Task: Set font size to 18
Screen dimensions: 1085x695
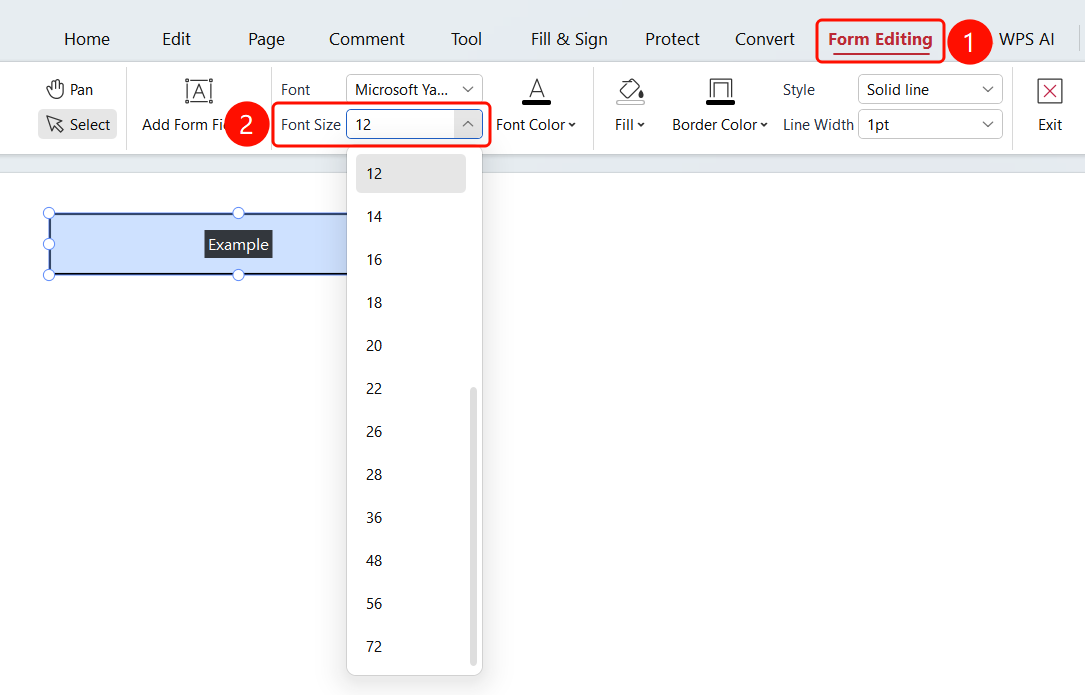Action: [x=411, y=303]
